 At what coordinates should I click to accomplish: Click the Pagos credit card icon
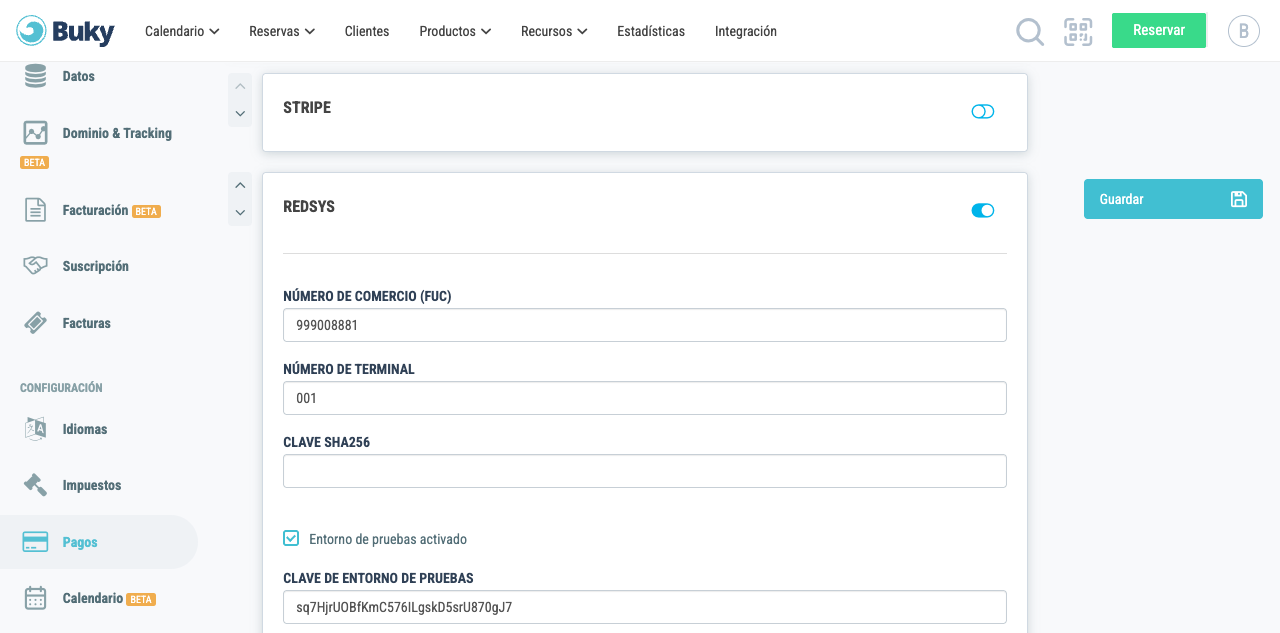point(36,542)
